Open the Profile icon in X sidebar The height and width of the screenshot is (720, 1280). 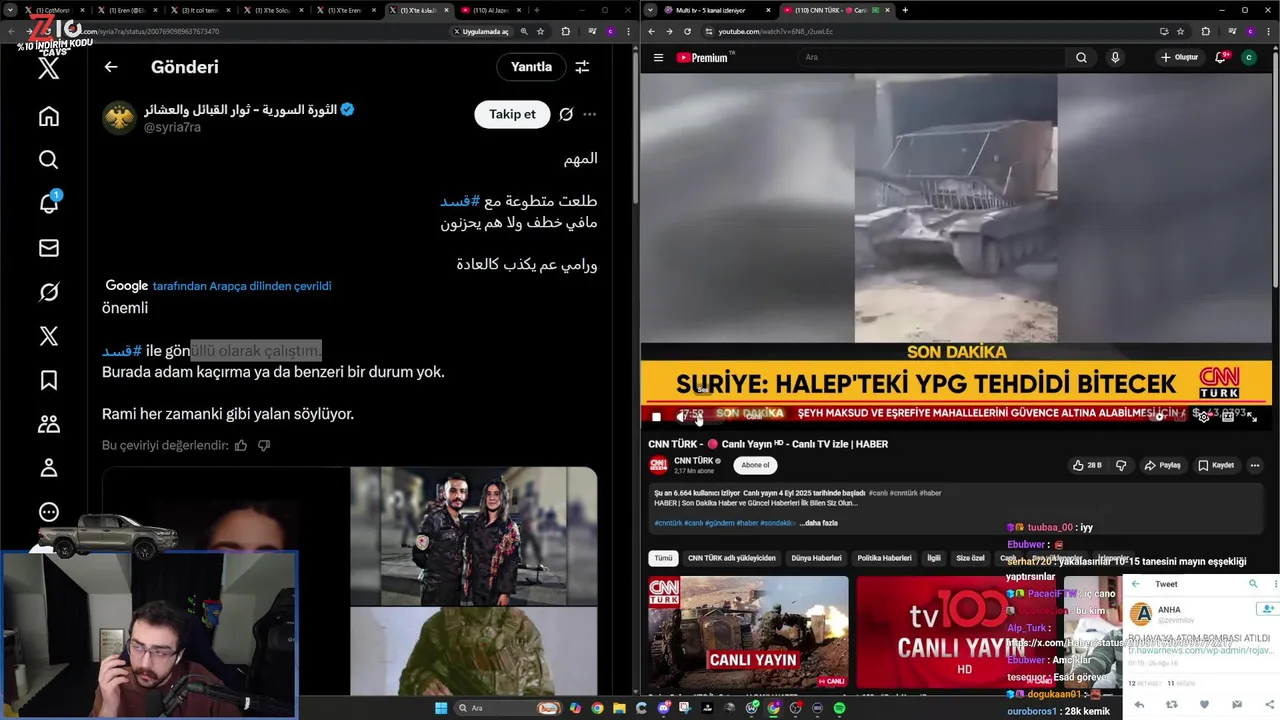48,468
